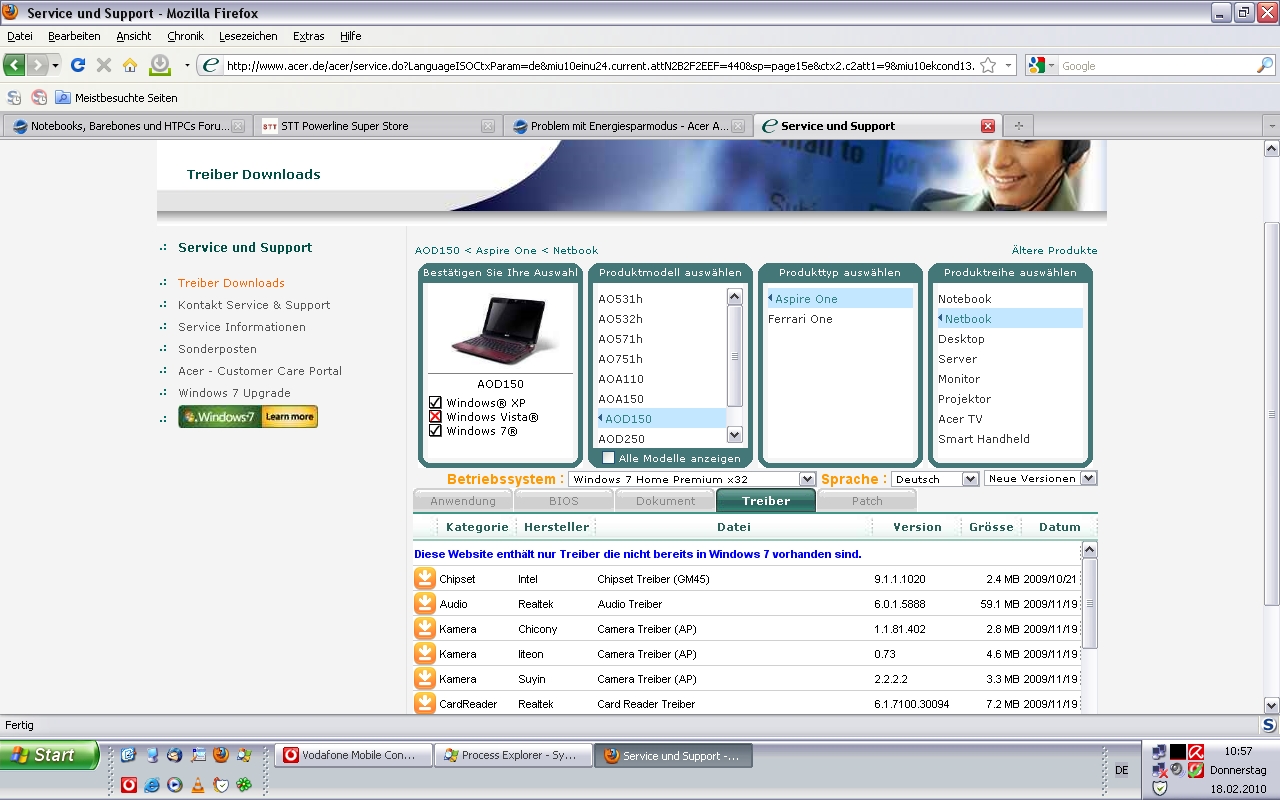Click the search magnifier icon in Google box

point(1265,66)
